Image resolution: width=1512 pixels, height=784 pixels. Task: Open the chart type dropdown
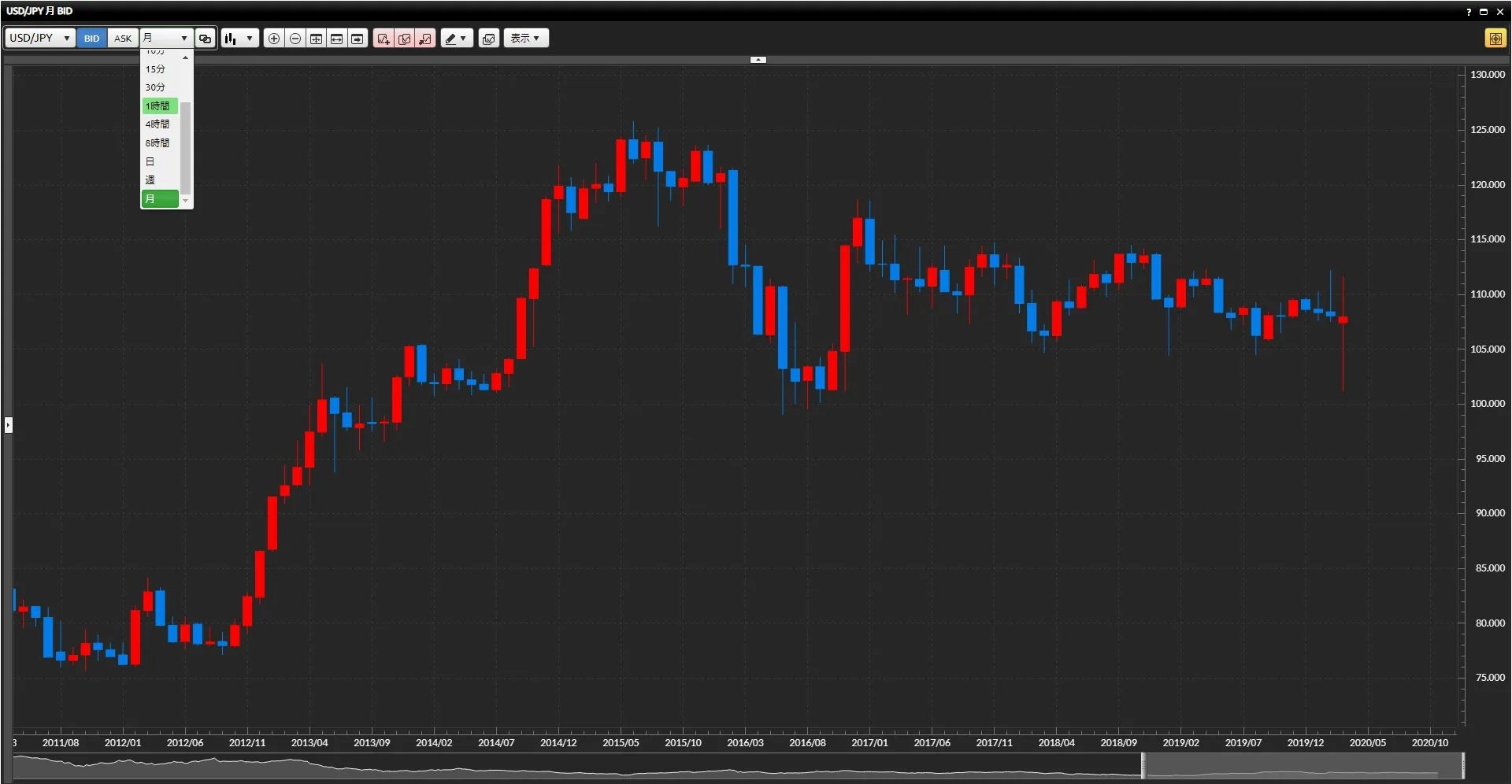(239, 39)
